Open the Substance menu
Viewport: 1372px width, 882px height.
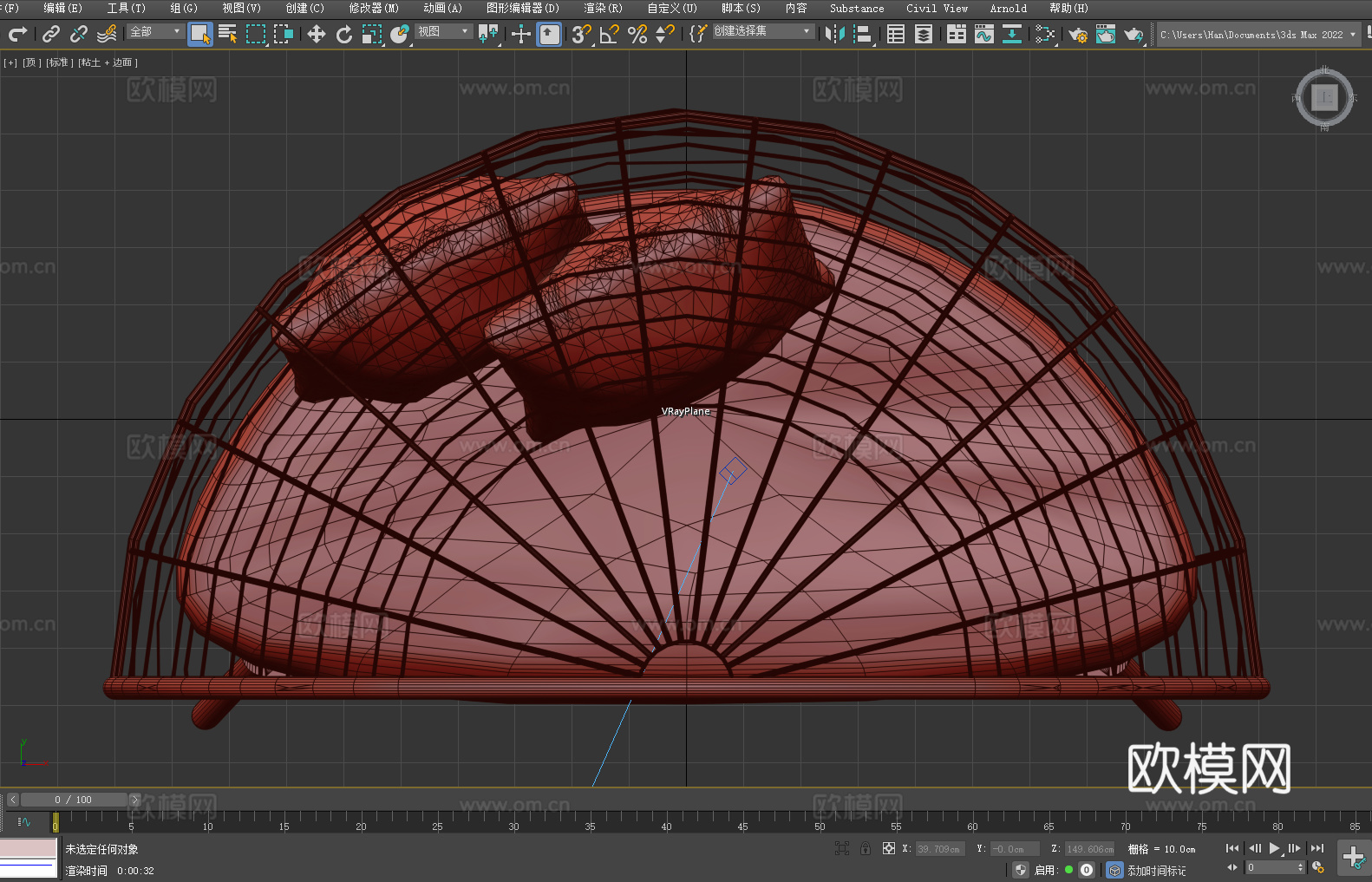click(857, 8)
